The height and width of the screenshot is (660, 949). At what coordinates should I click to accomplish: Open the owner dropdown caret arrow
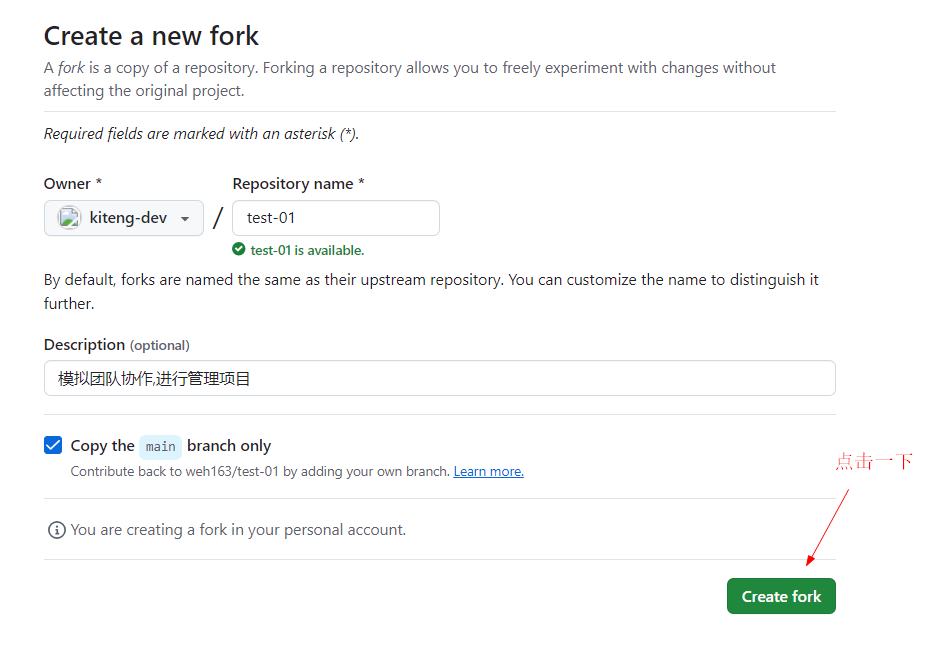(x=185, y=219)
